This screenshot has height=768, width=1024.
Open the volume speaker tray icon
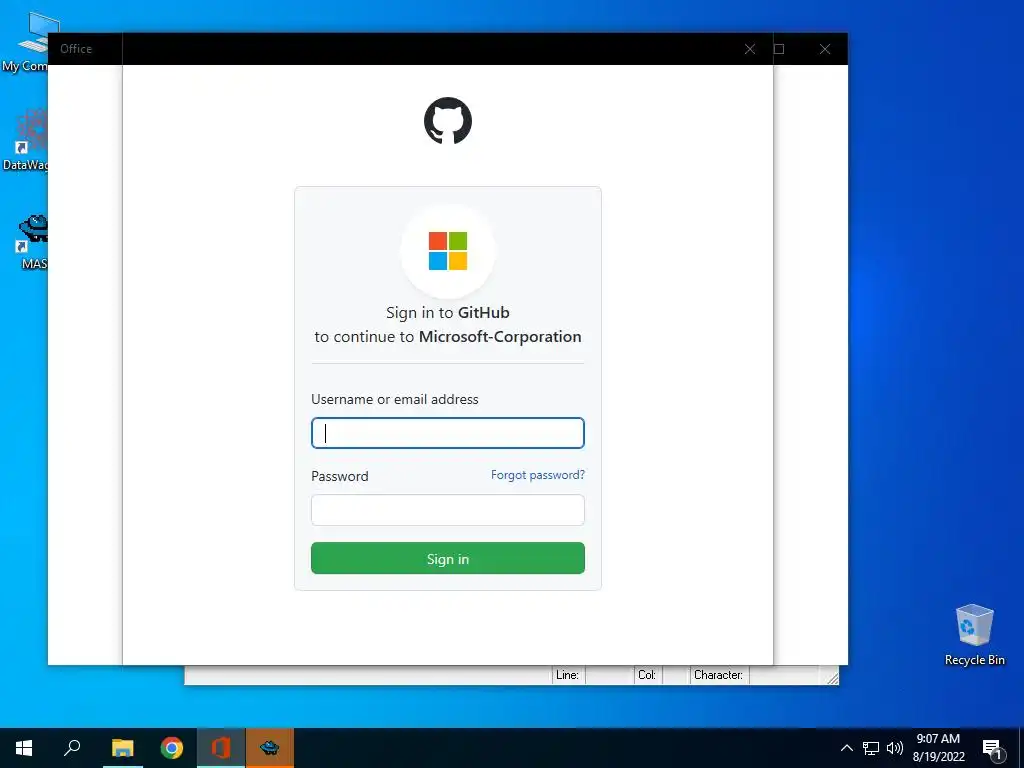(x=895, y=748)
